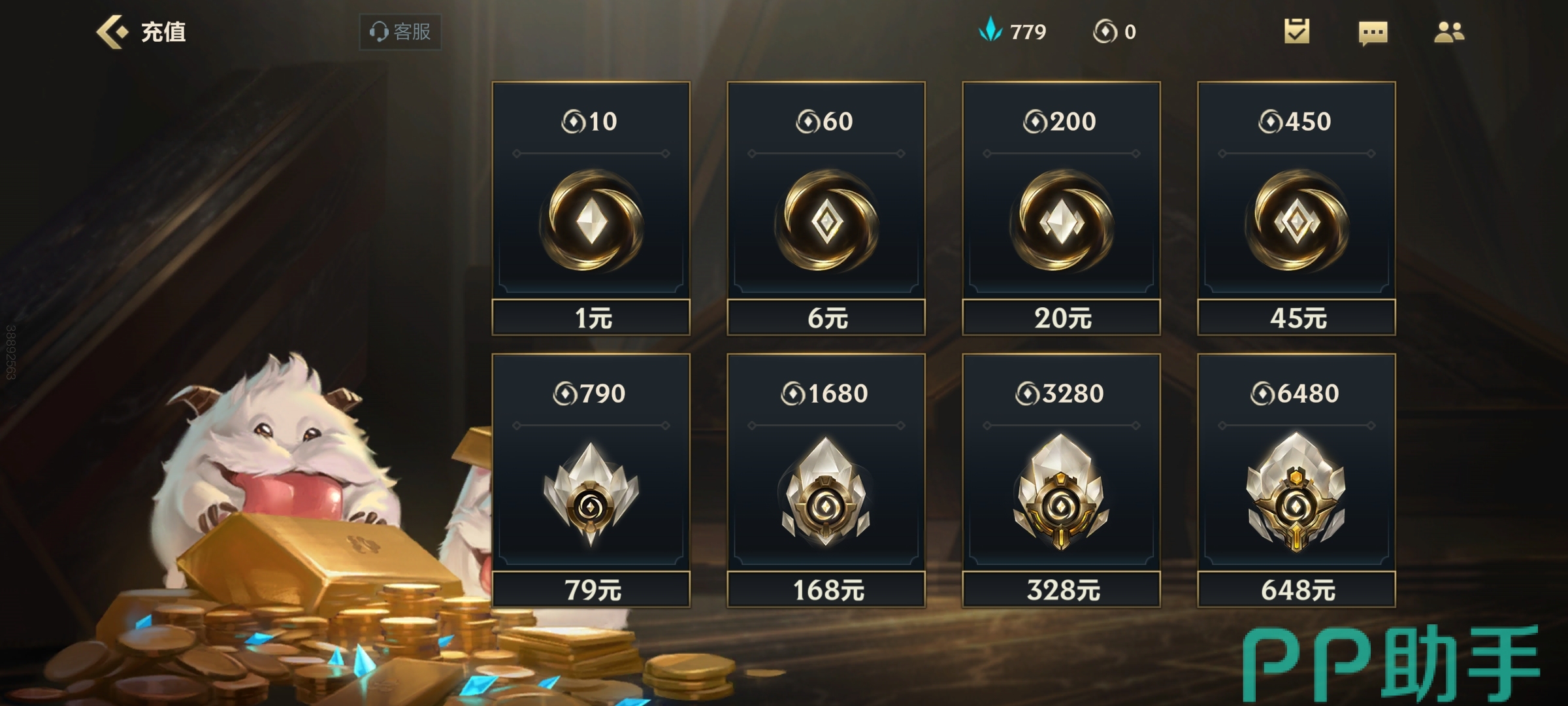
Task: Tap the 168元 price button
Action: (x=826, y=590)
